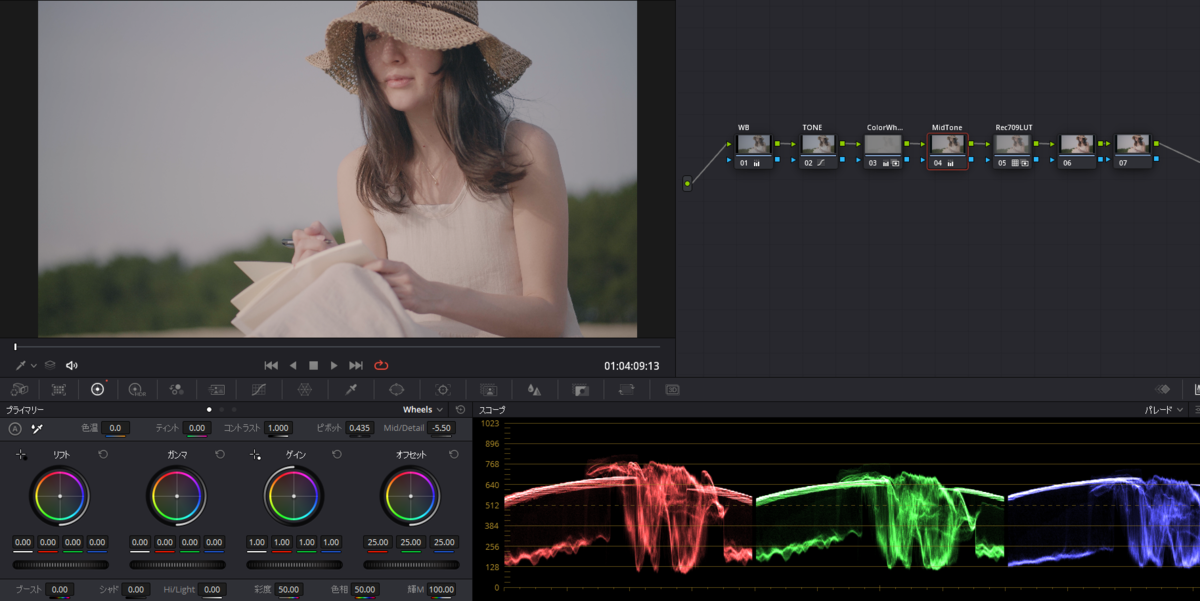This screenshot has height=601, width=1200.
Task: Select the RGB Mixer palette icon
Action: 177,389
